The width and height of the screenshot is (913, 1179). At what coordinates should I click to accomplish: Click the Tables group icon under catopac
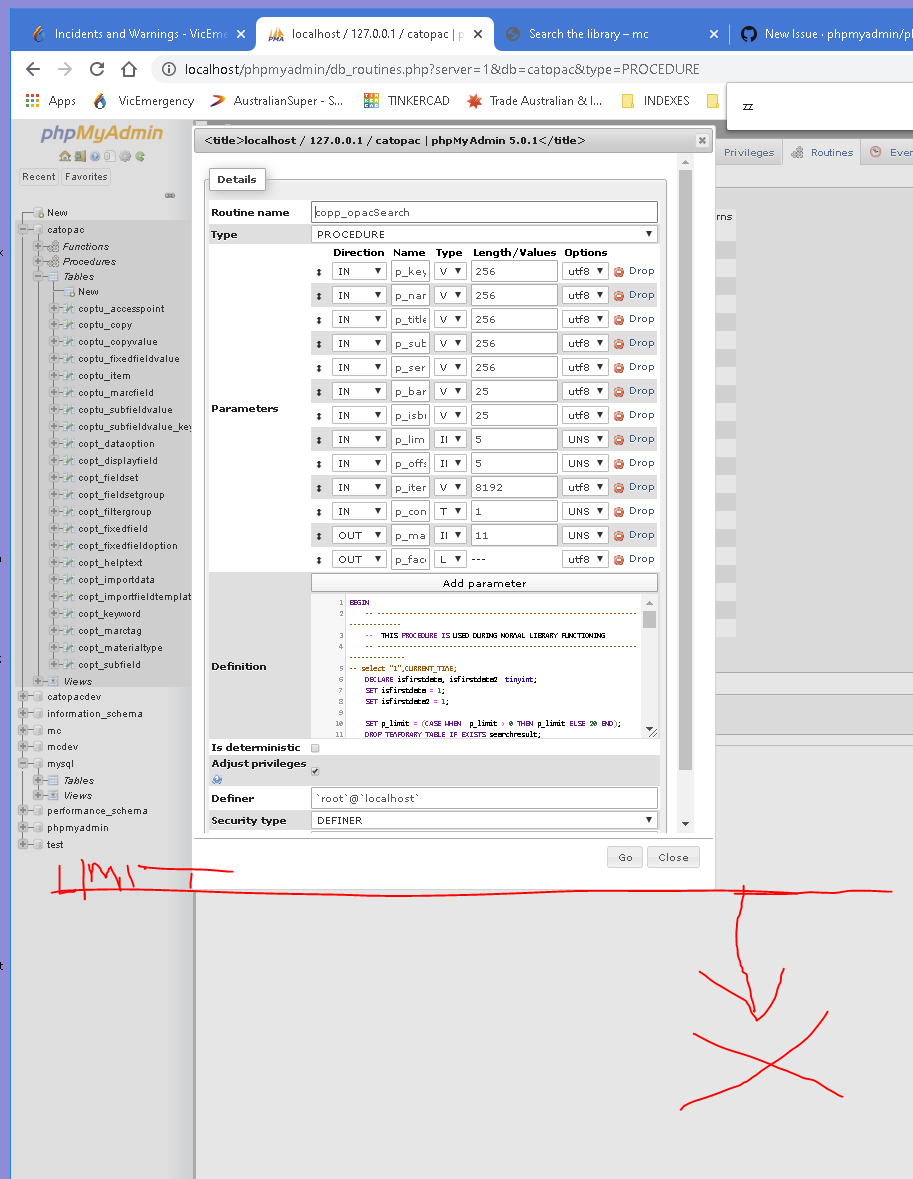53,277
